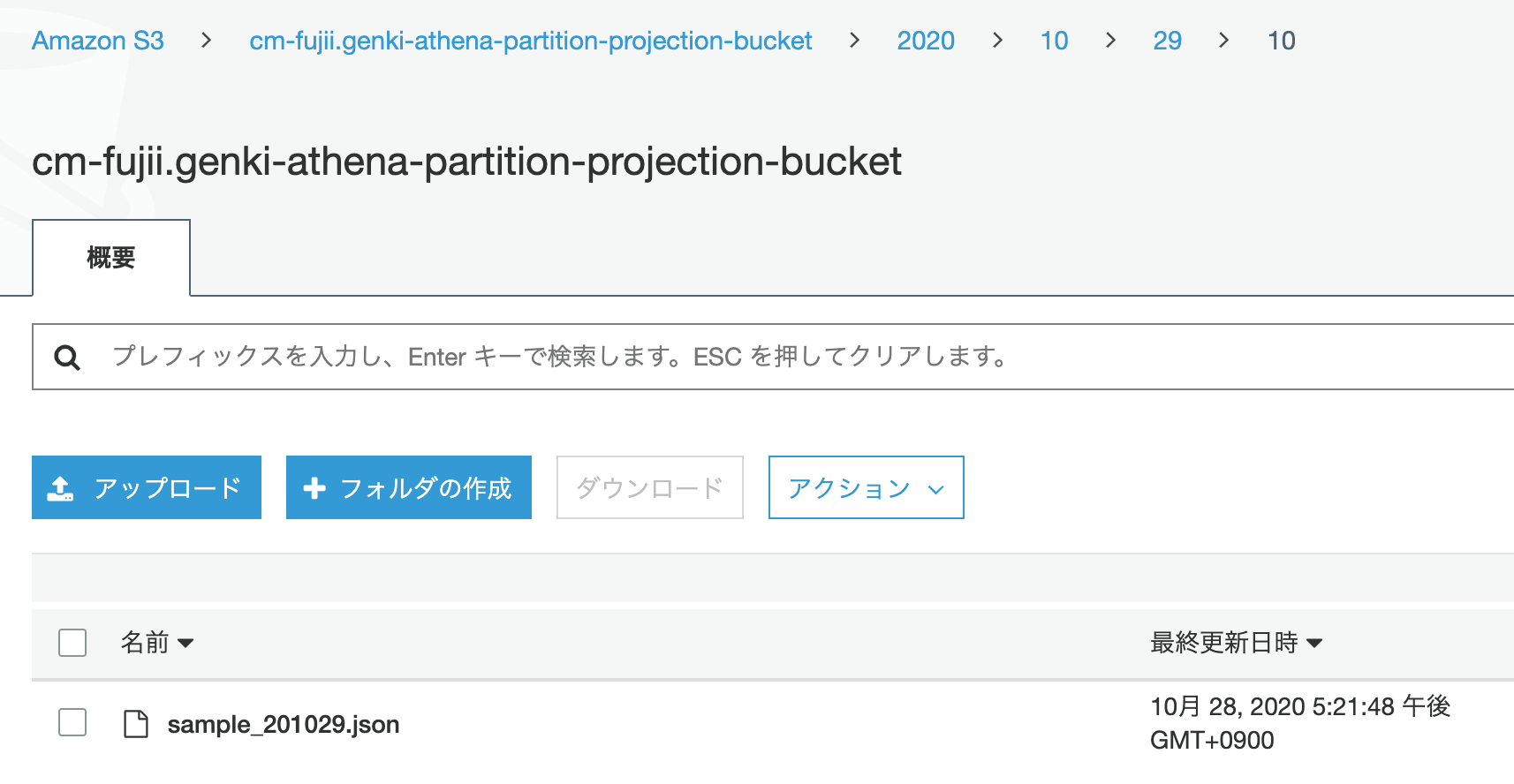
Task: Click the upload icon in アップロード button
Action: pyautogui.click(x=58, y=486)
